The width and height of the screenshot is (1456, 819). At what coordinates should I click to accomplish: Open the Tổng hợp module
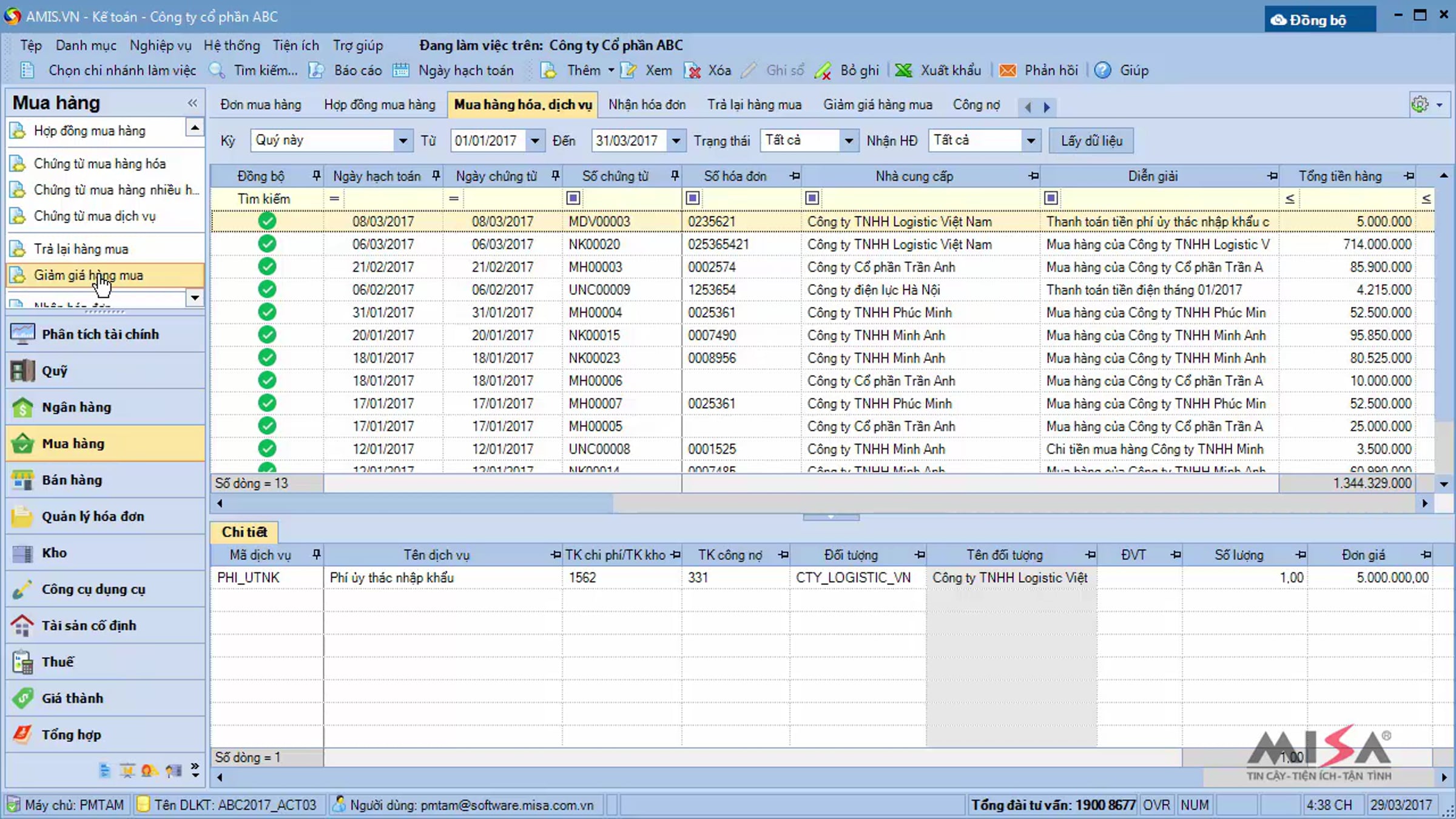(106, 735)
